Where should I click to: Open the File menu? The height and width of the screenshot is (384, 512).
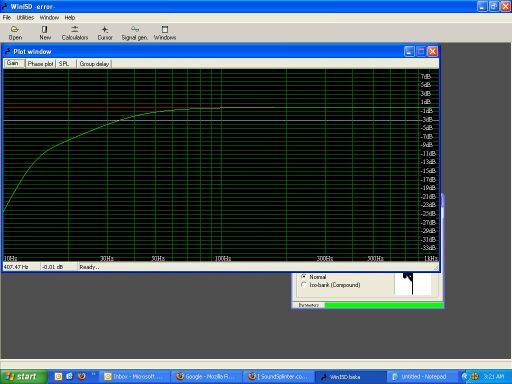tap(7, 17)
